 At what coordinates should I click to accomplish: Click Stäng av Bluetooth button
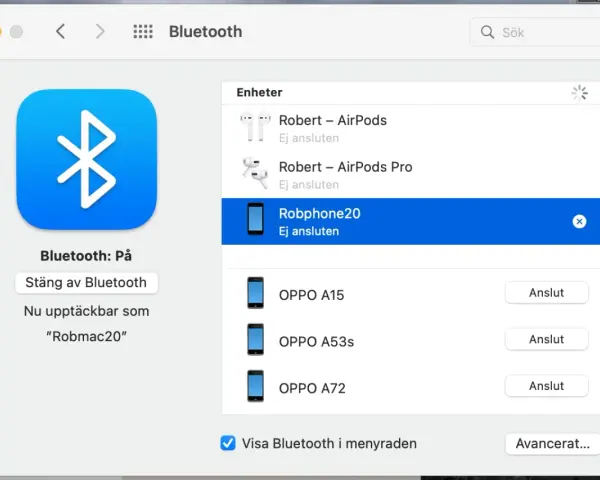(x=86, y=283)
